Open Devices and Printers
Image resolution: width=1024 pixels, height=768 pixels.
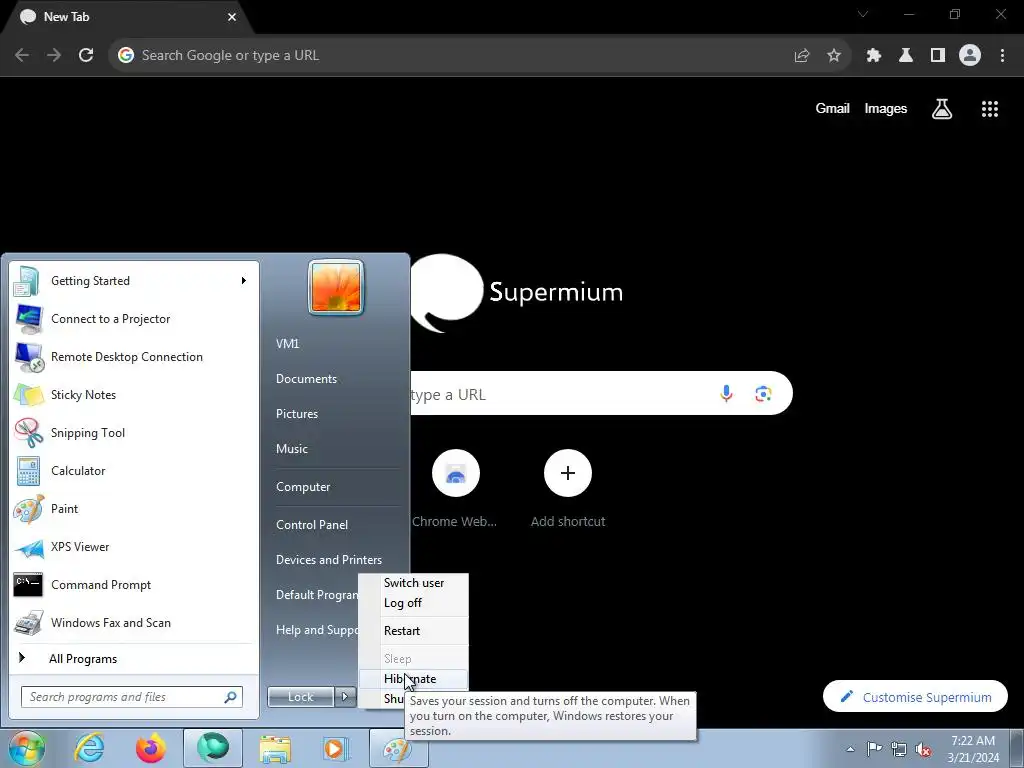[328, 560]
